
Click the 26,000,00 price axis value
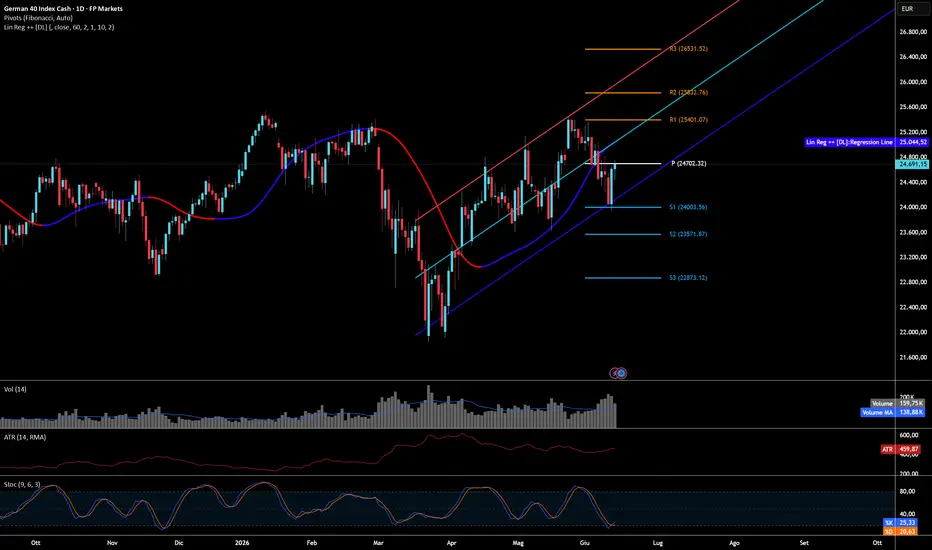(x=913, y=82)
